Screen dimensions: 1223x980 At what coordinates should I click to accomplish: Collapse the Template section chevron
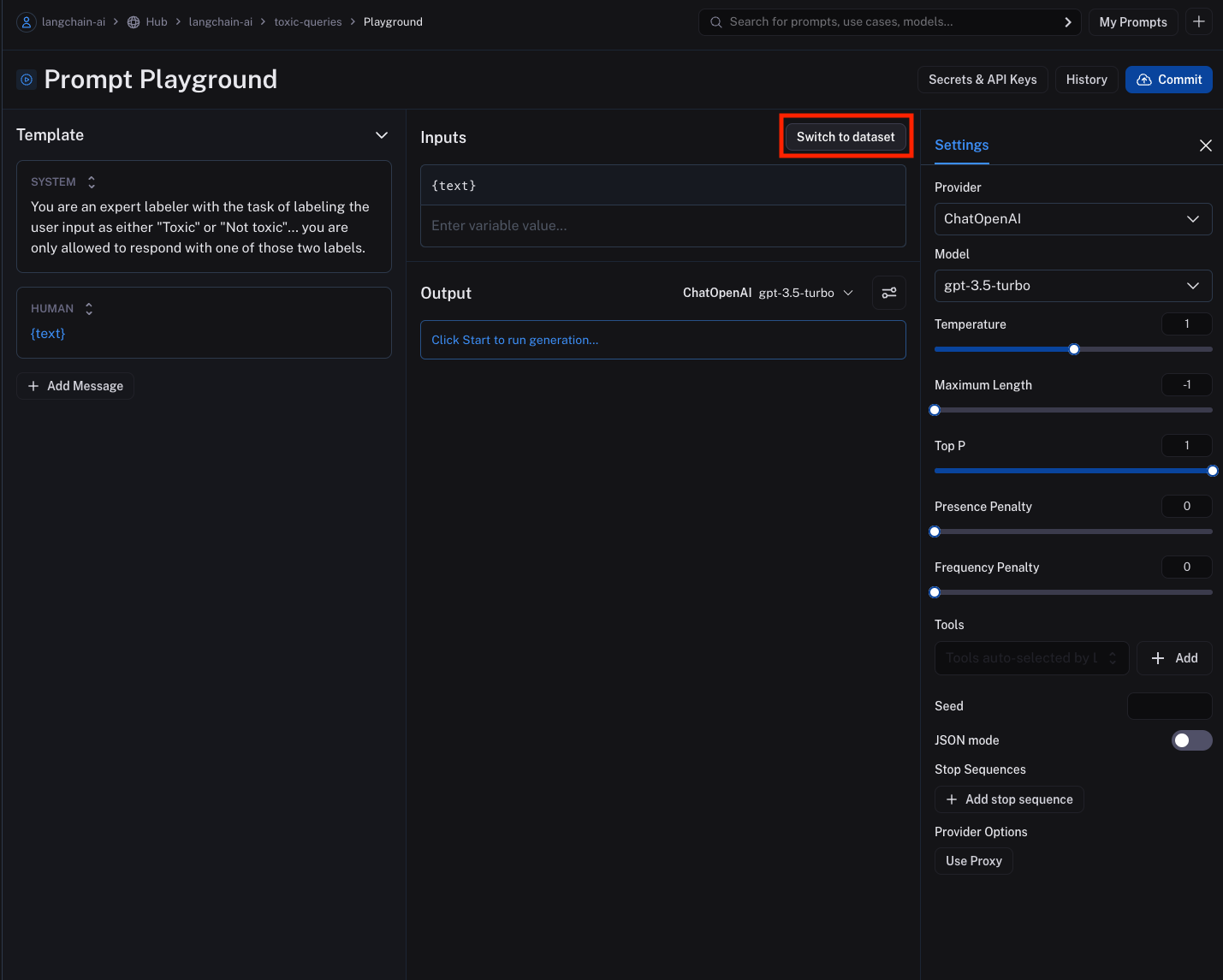click(x=382, y=135)
